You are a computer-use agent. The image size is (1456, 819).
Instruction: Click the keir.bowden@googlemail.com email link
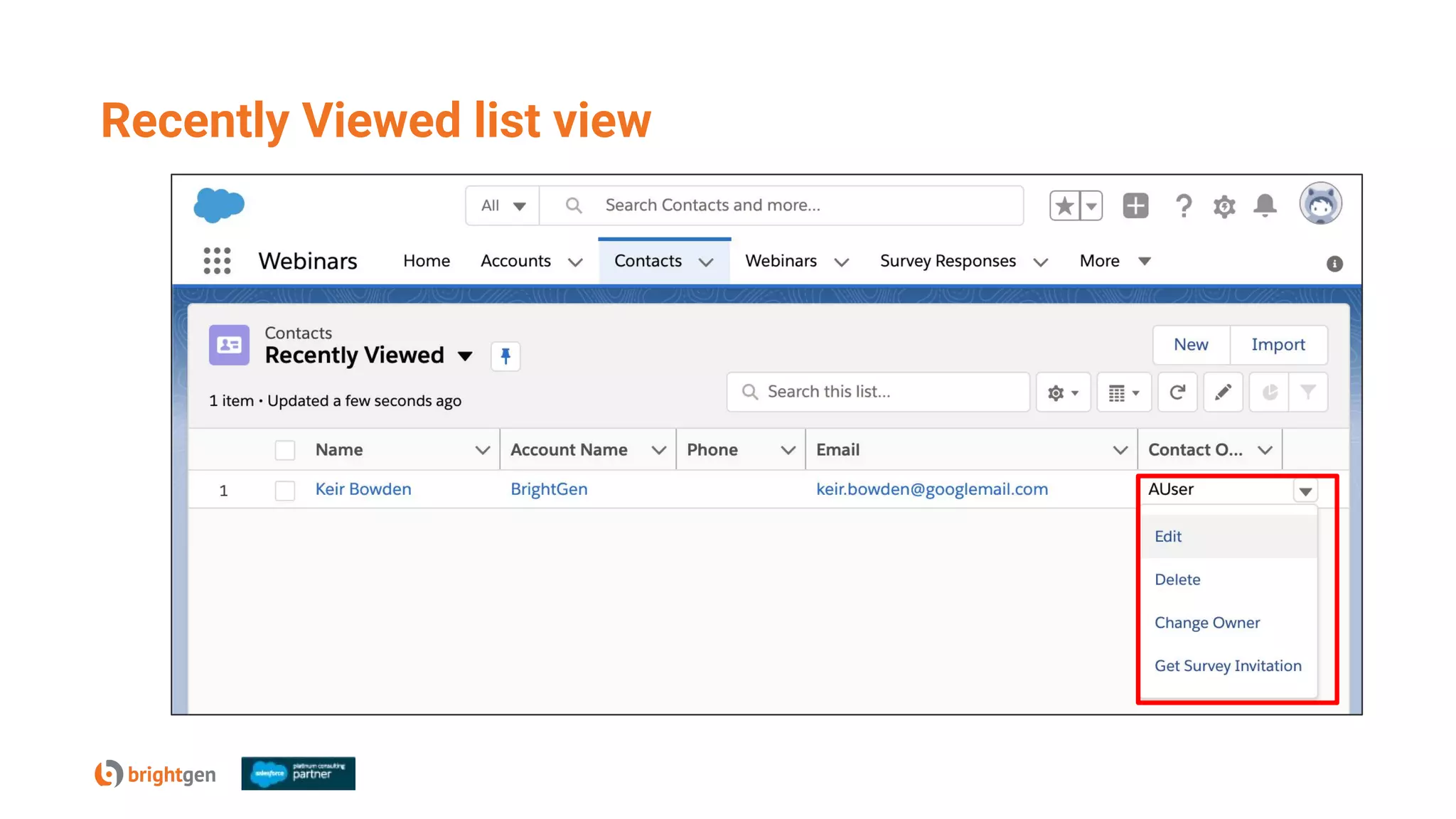(x=932, y=489)
